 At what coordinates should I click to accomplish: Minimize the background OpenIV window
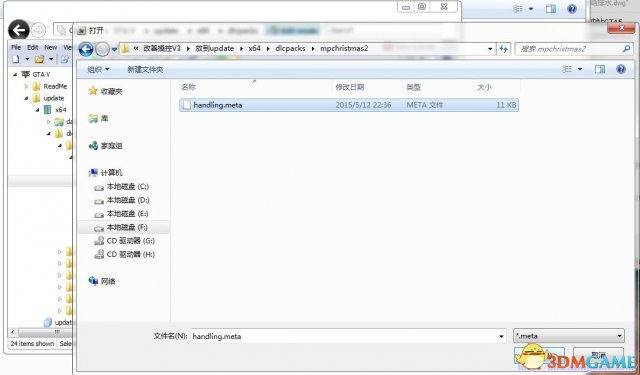click(406, 7)
